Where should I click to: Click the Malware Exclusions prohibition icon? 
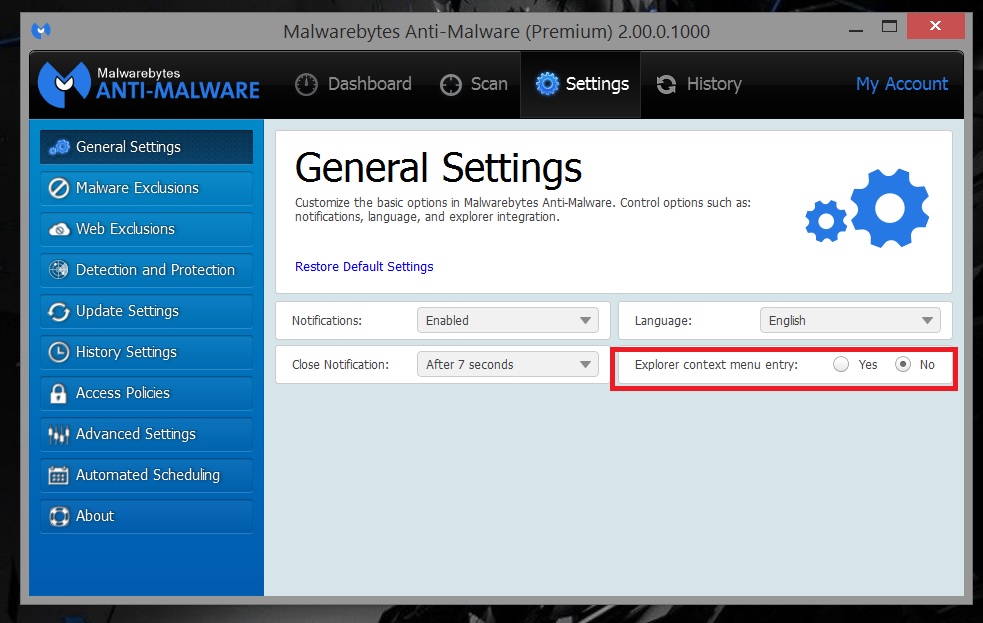59,188
